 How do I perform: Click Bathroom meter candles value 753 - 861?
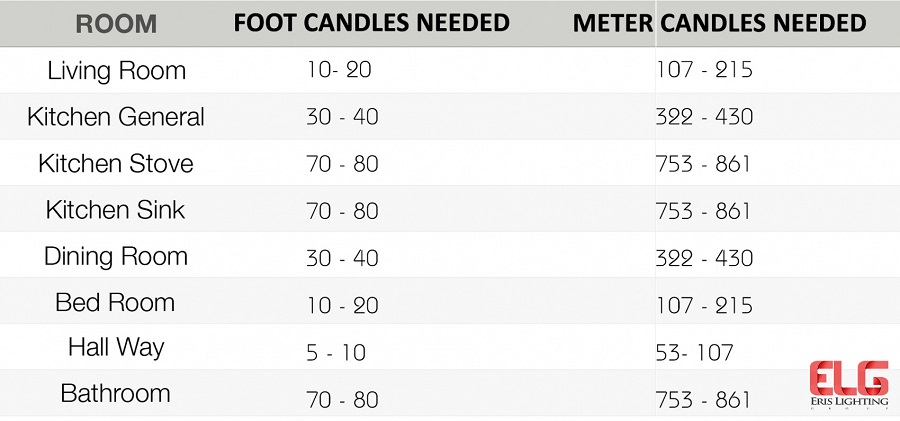704,400
